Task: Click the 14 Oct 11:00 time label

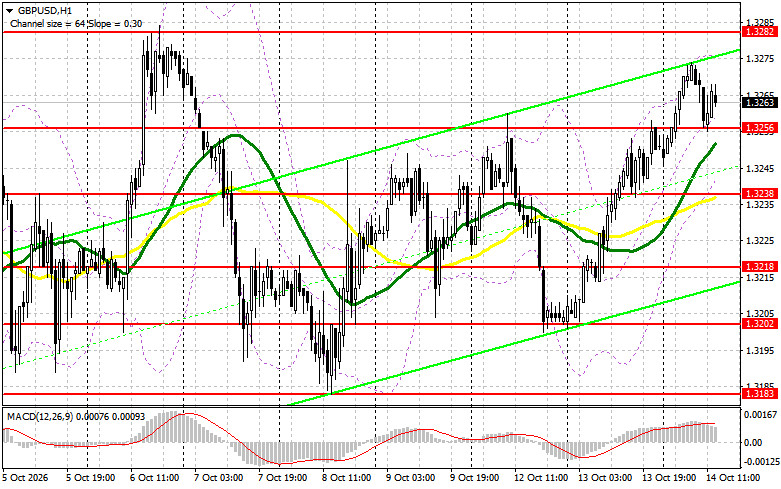Action: [x=733, y=478]
